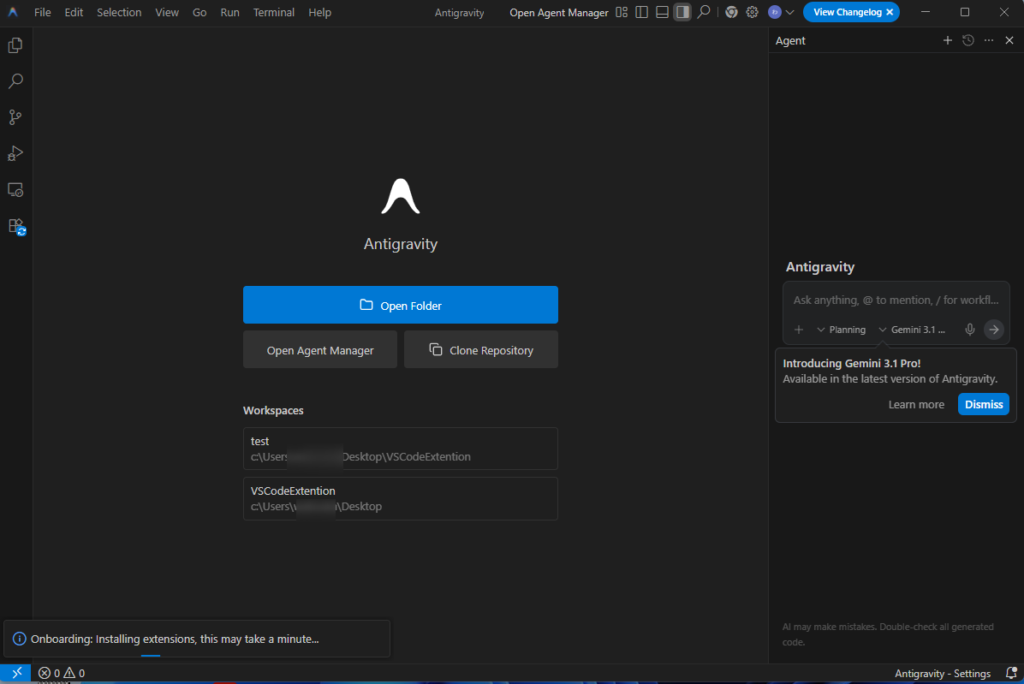Screen dimensions: 1024x684
Task: Toggle the Agent side panel layout button
Action: tap(681, 13)
